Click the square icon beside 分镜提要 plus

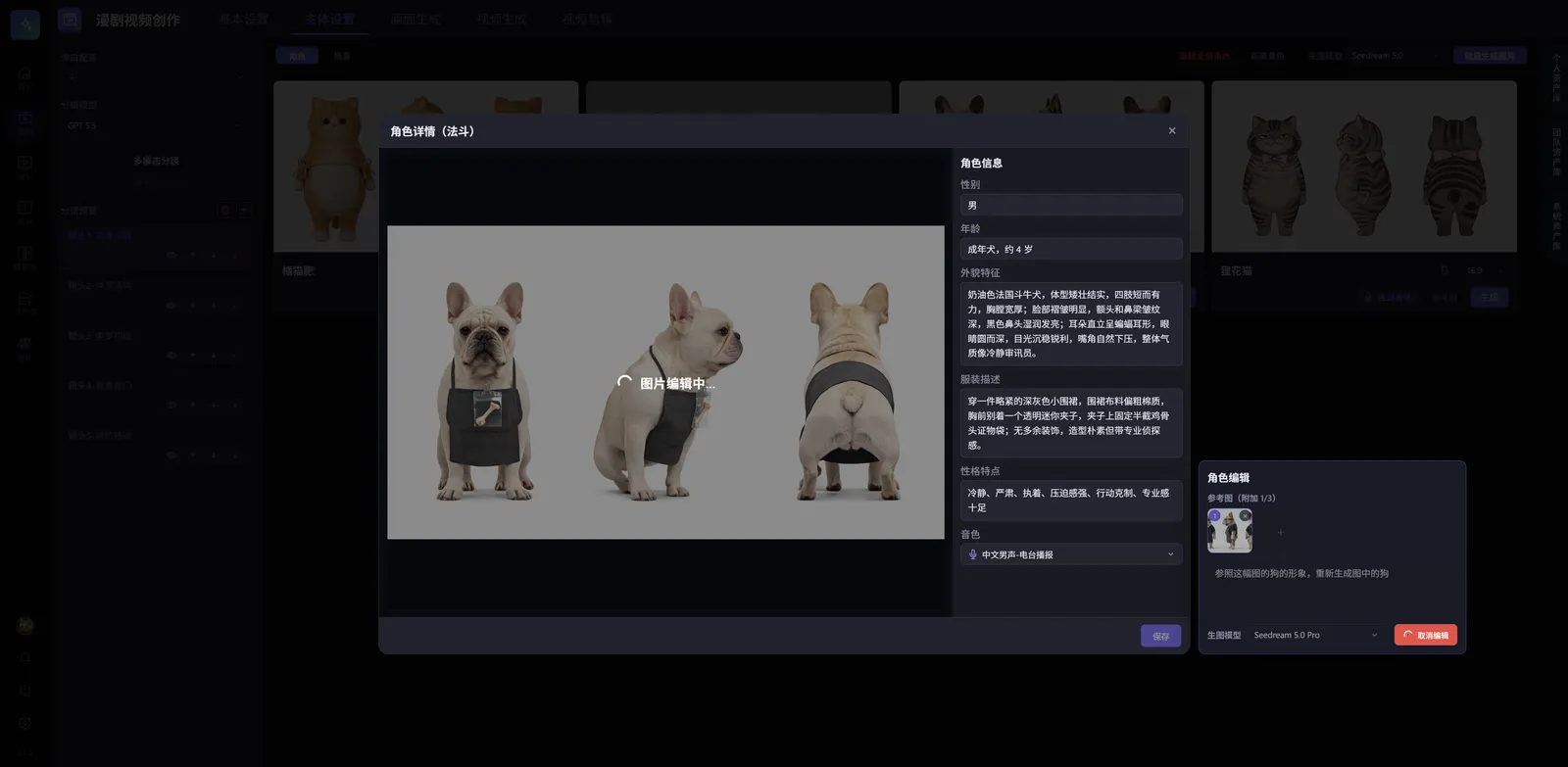click(x=224, y=210)
